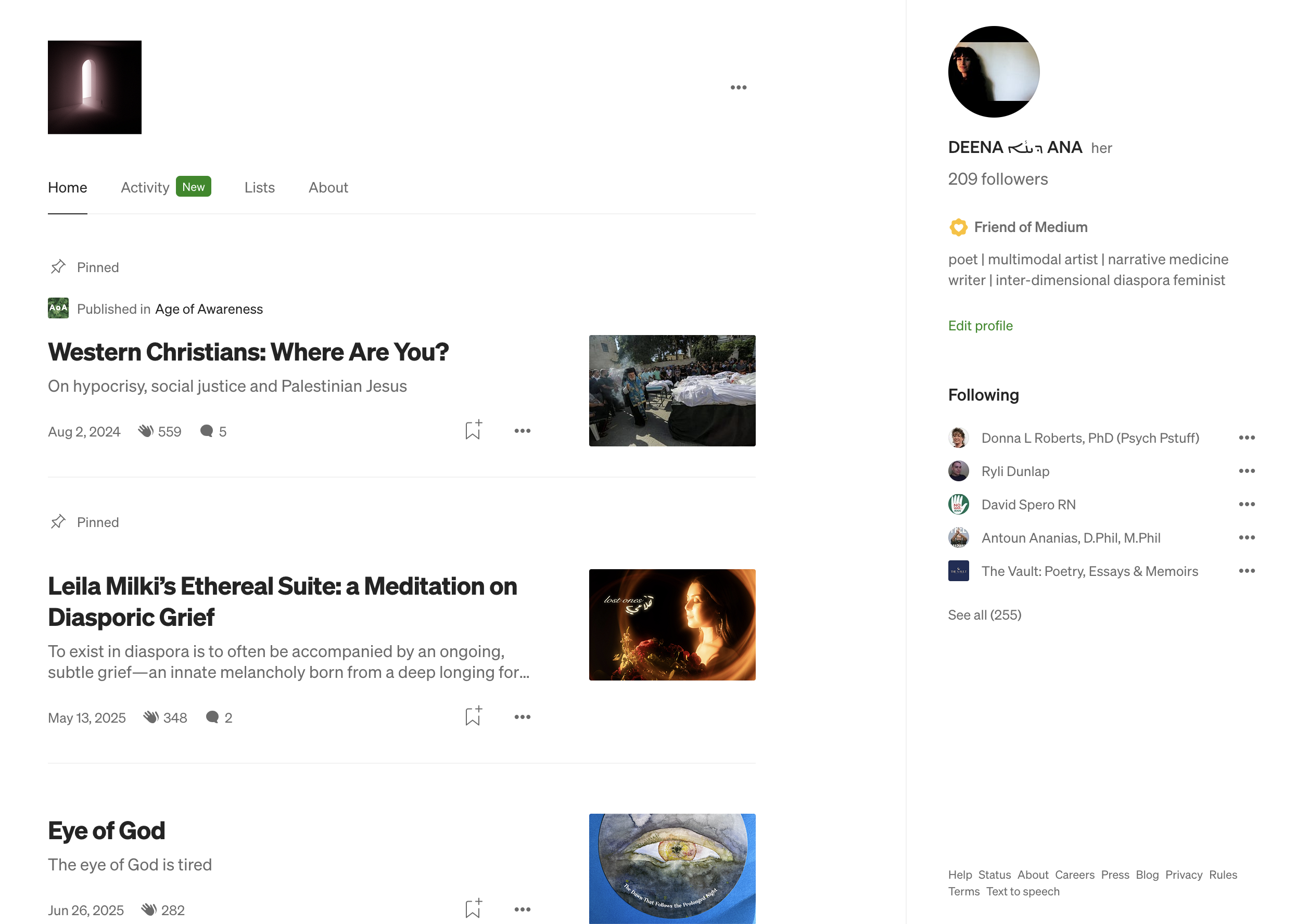Go to the About tab
The image size is (1296, 924).
328,187
